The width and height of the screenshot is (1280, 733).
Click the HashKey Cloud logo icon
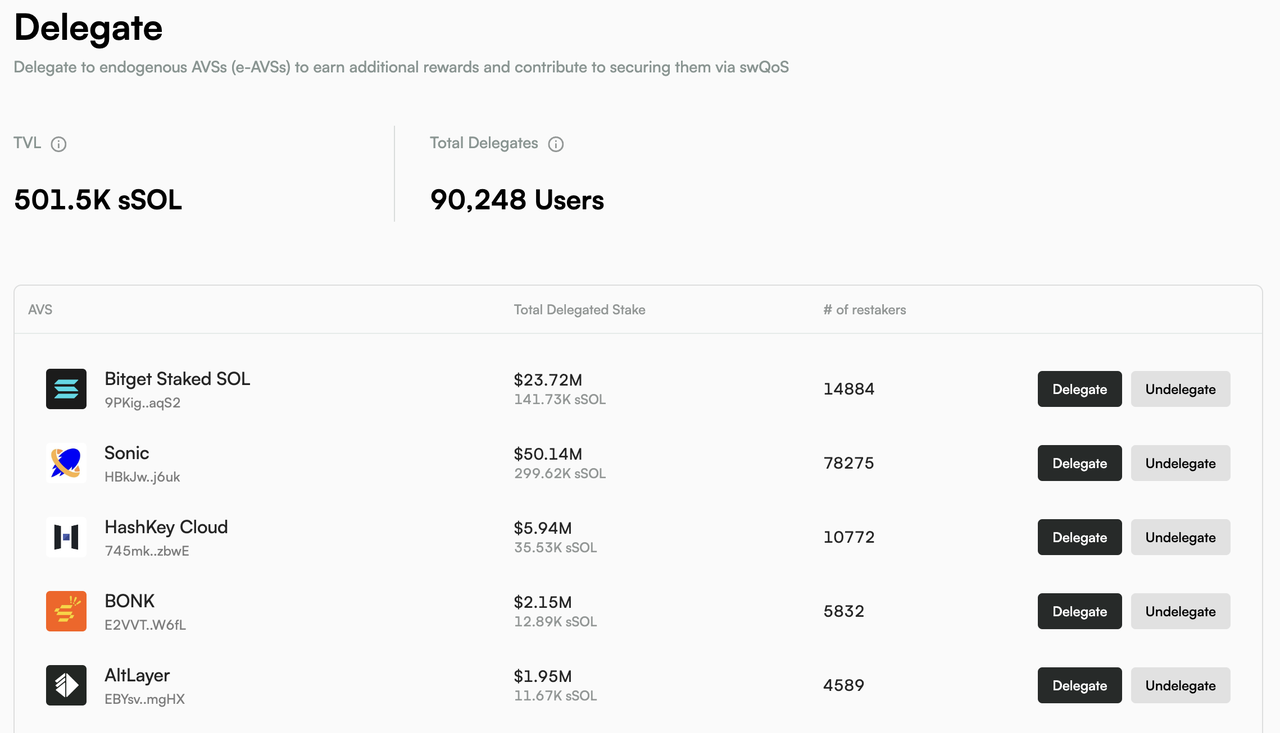tap(66, 537)
